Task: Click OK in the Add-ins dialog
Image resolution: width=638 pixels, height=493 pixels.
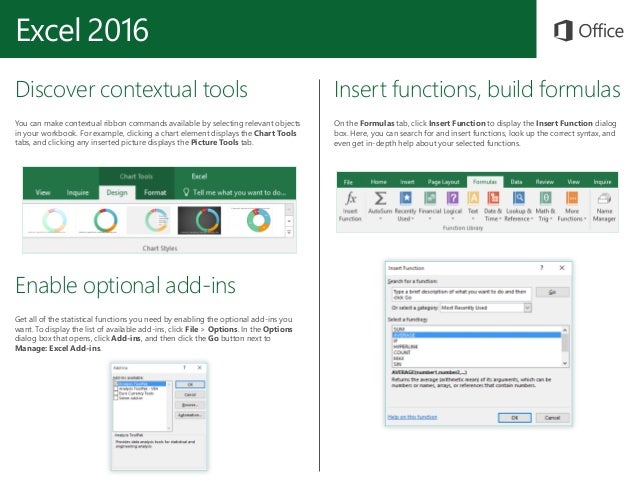Action: 190,384
